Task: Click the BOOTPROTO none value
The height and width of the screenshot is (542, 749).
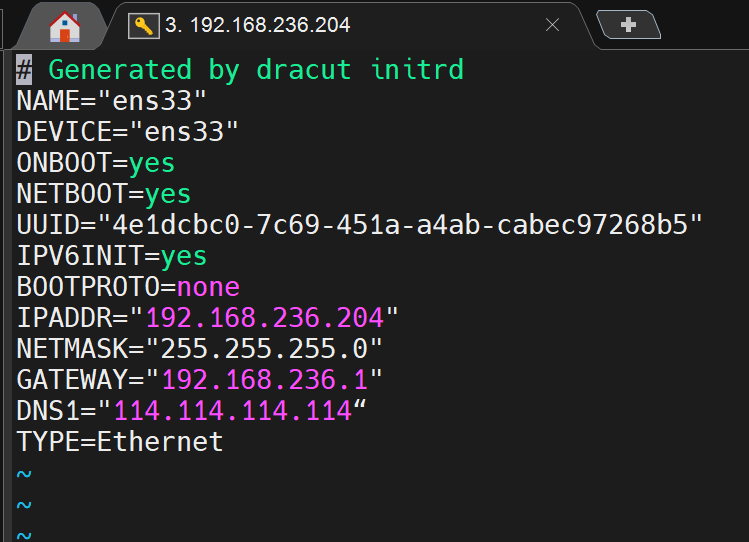Action: [208, 287]
